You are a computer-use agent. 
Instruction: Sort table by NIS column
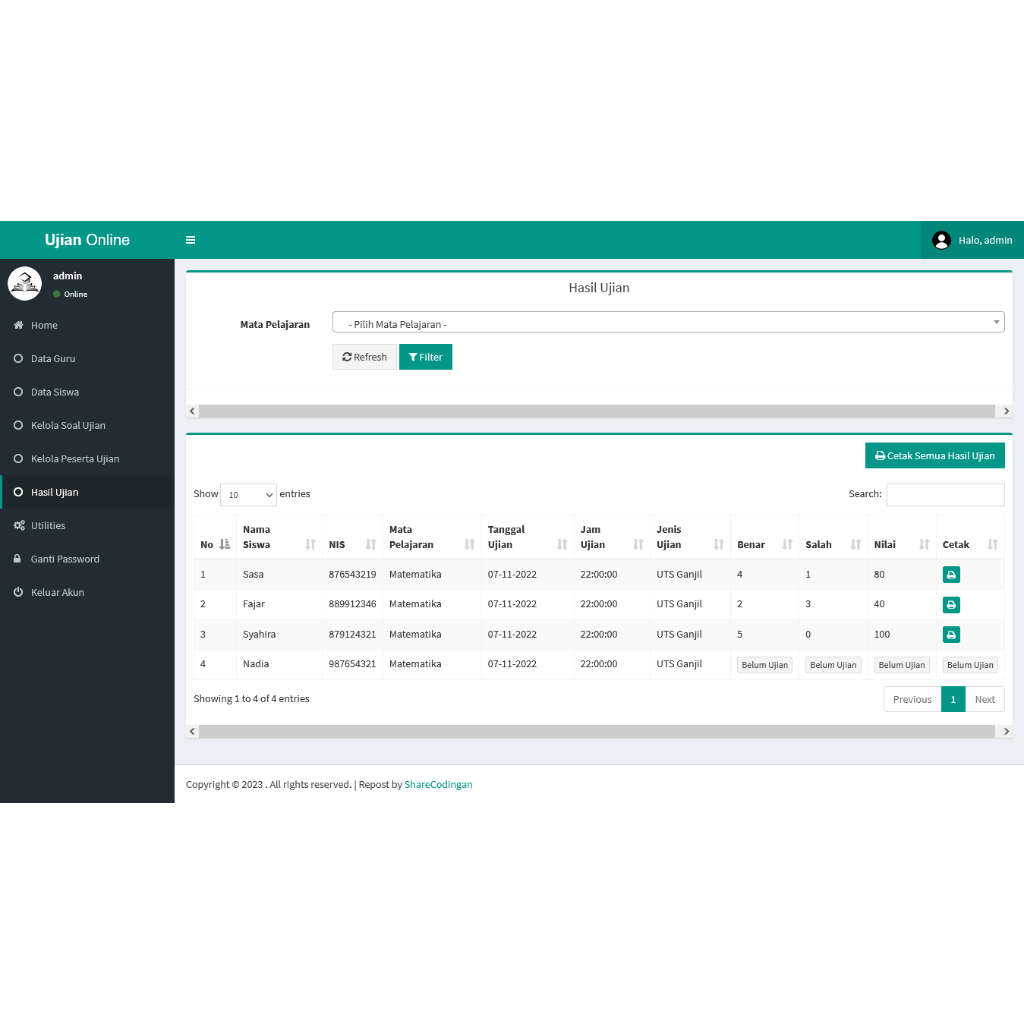click(352, 544)
